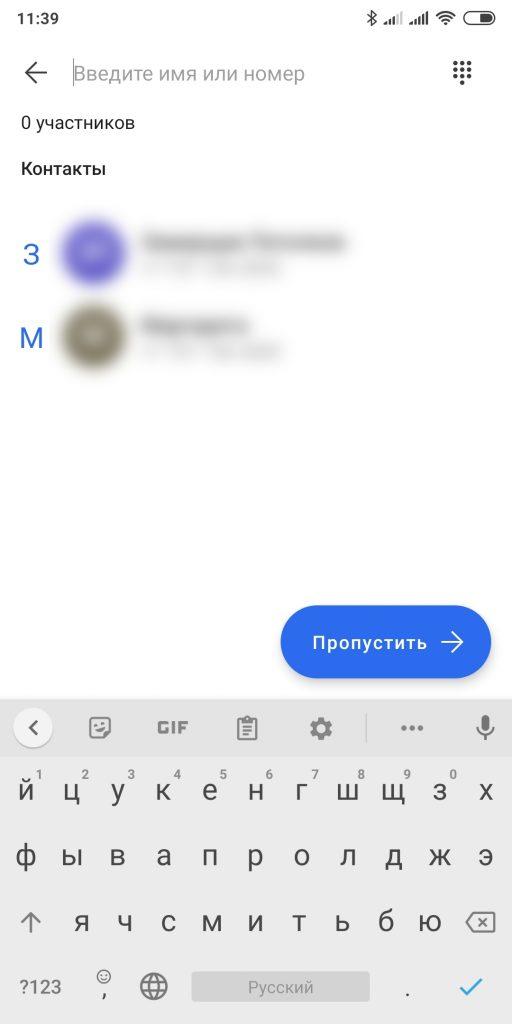Tap the emoji comma key

104,984
